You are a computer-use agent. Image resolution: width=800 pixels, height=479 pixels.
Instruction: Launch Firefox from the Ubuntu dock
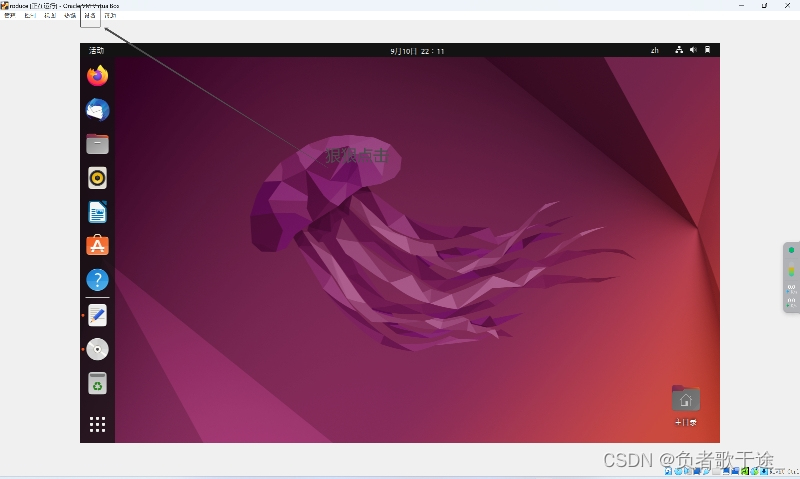(x=97, y=75)
